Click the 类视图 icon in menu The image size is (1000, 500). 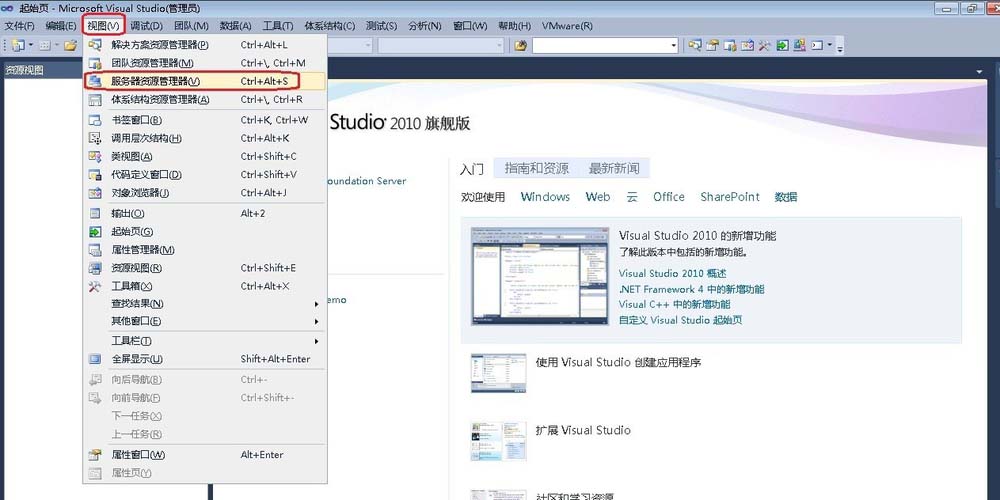[x=94, y=156]
